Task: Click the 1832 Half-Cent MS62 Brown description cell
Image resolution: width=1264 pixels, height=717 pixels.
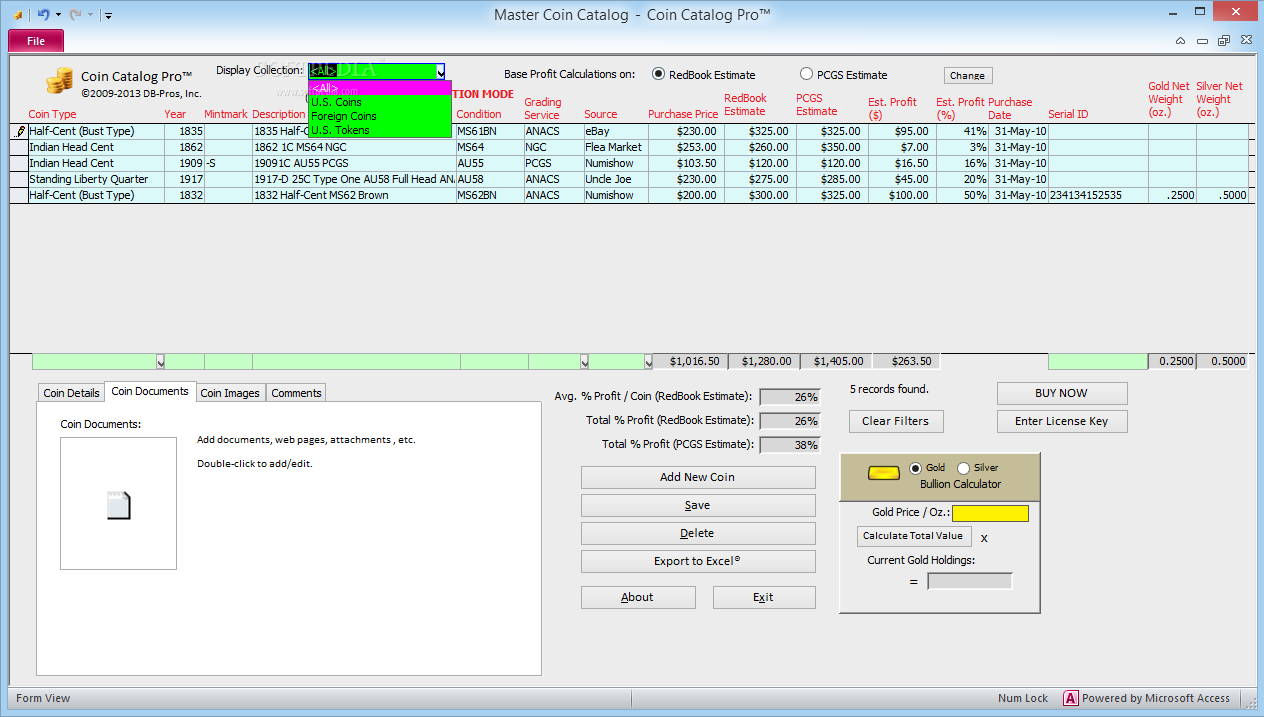Action: tap(354, 195)
